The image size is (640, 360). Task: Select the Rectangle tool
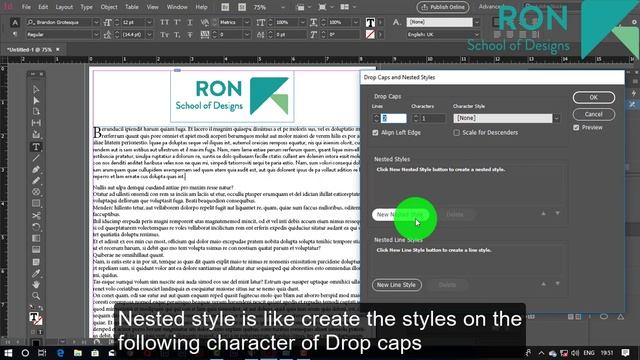tap(36, 203)
